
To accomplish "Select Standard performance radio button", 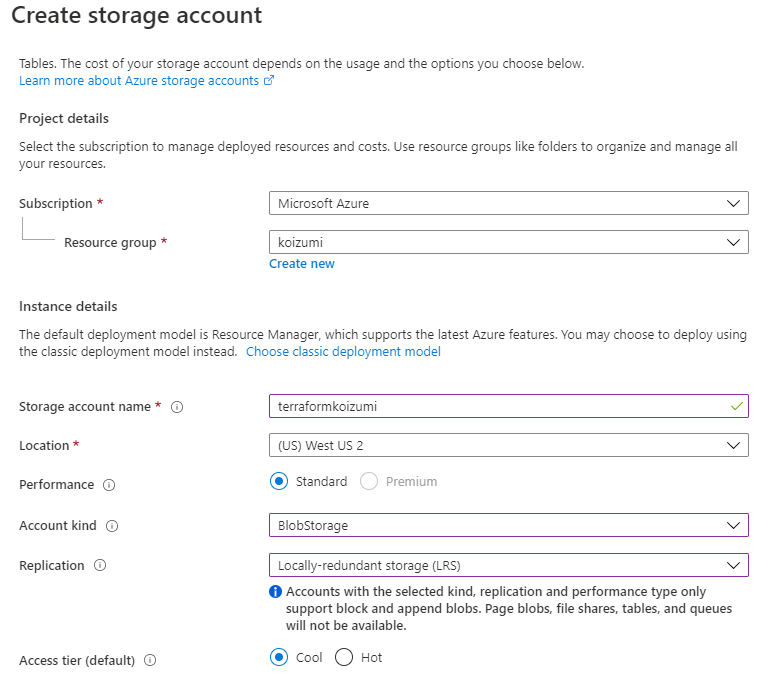I will (x=279, y=482).
